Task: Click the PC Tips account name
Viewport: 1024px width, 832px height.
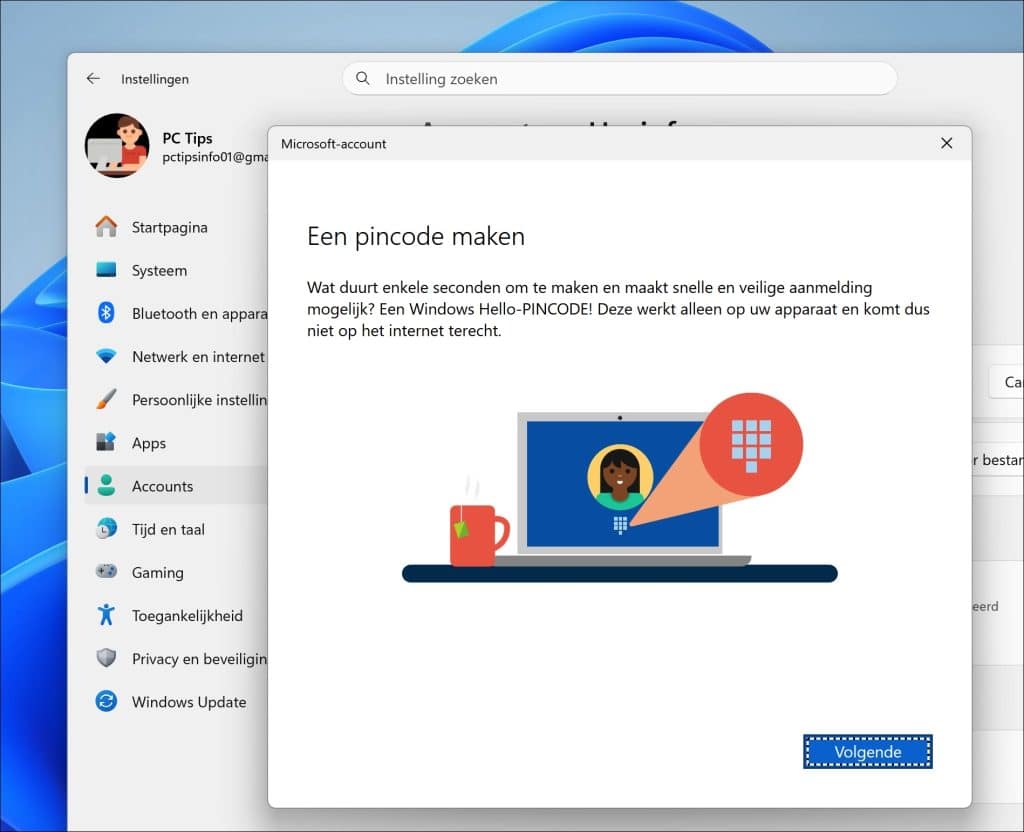Action: [x=187, y=138]
